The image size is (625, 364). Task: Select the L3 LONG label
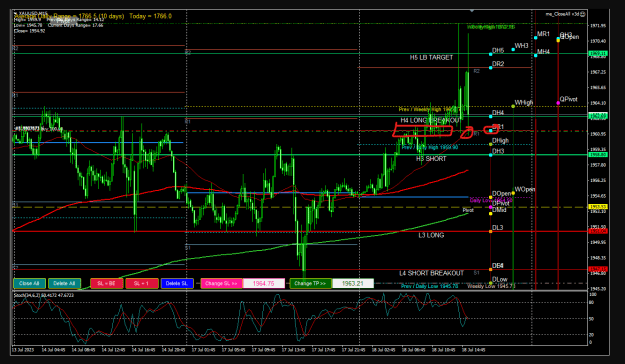point(431,235)
